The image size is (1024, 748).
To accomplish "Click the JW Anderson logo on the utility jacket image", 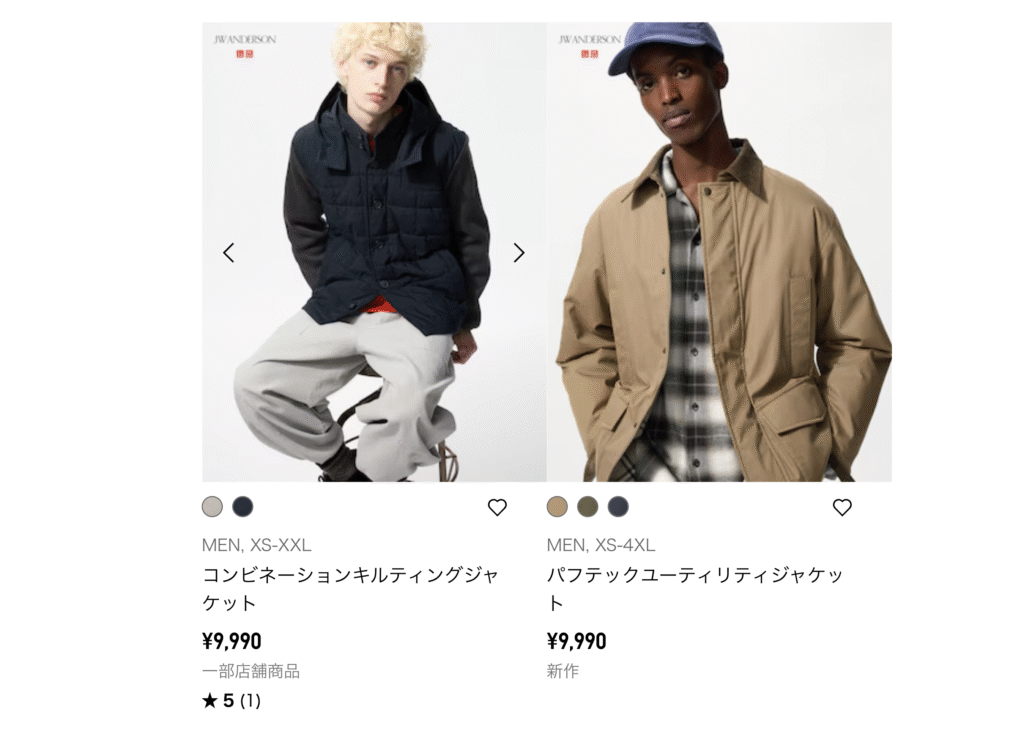I will [590, 46].
